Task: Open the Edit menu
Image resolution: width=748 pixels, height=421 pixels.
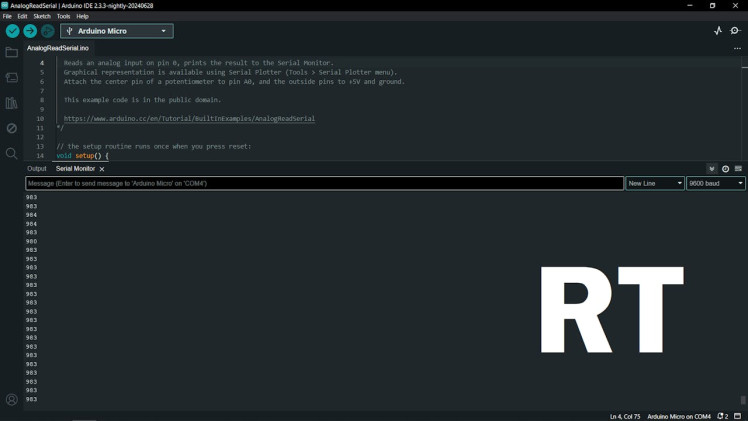Action: tap(22, 16)
